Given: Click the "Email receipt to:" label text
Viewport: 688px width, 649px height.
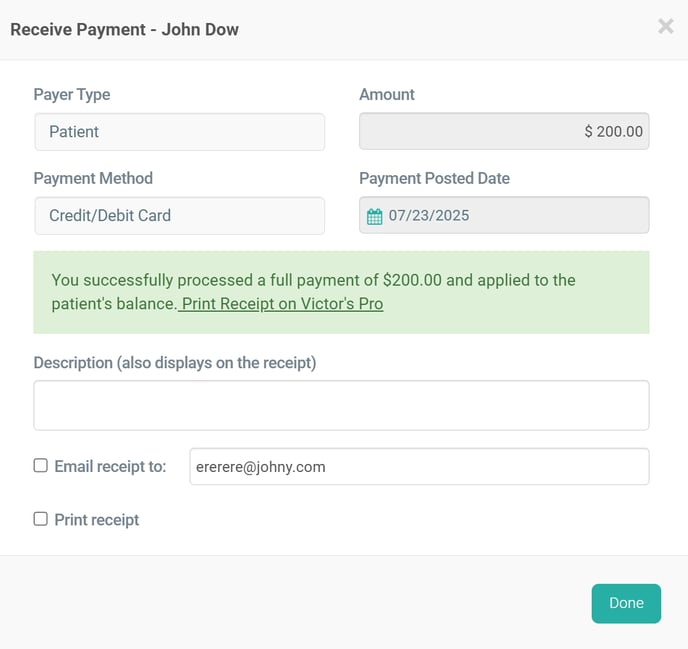Looking at the screenshot, I should click(110, 466).
